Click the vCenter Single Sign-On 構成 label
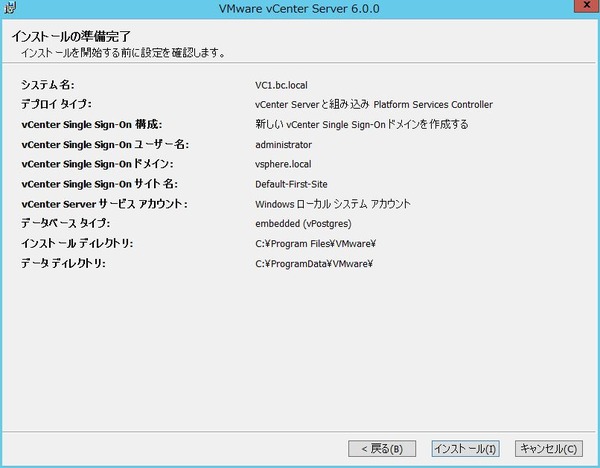This screenshot has width=600, height=468. [92, 124]
